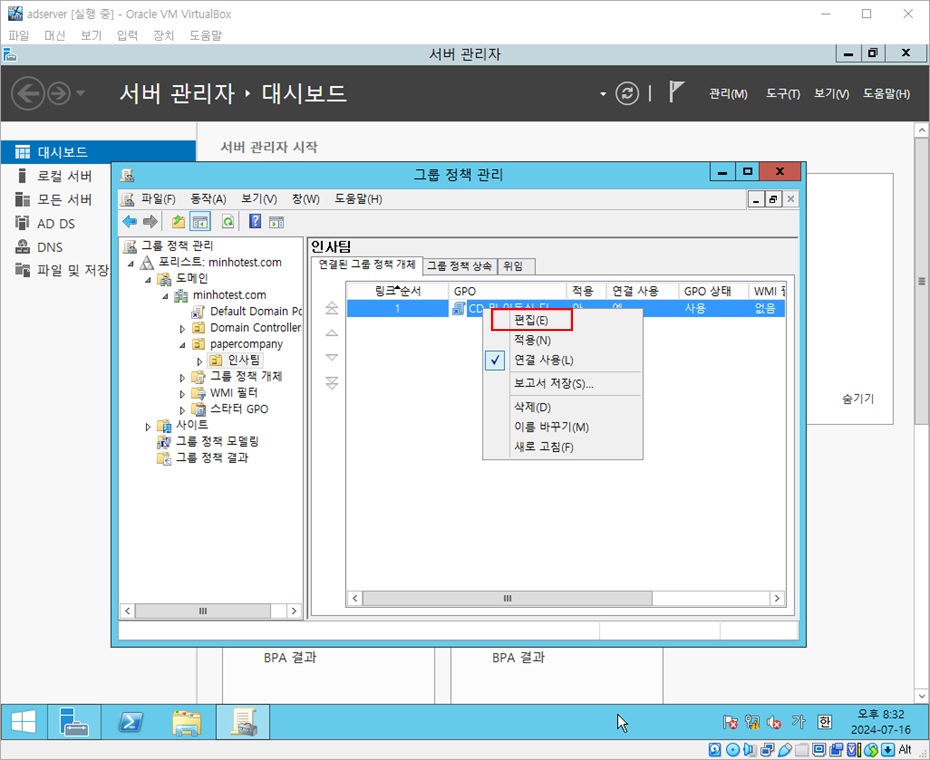Expand the 스타터 GPO node
The width and height of the screenshot is (930, 760).
point(182,410)
